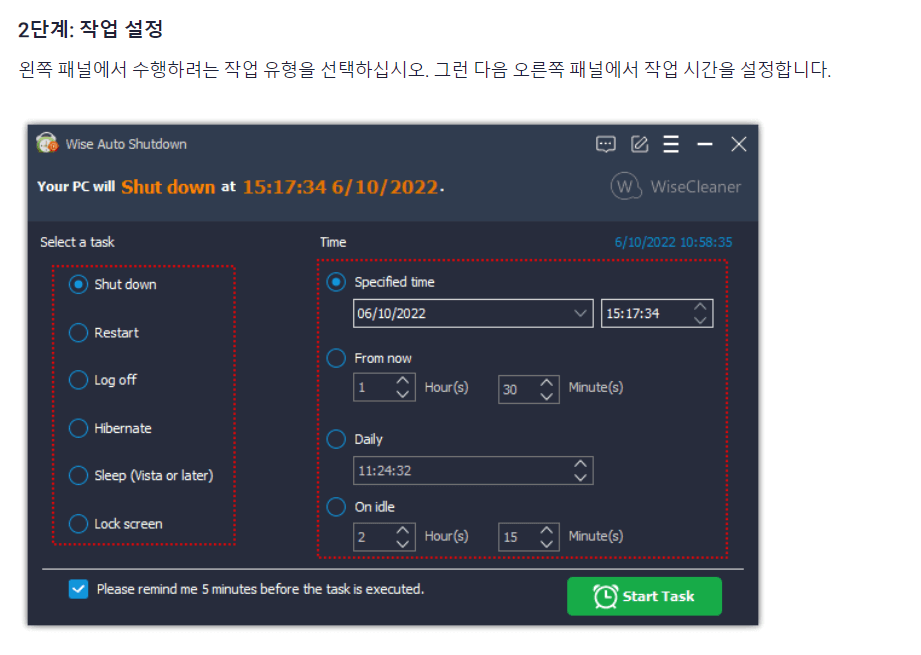Select the On idle timing mode
Viewport: 921px width, 655px height.
336,507
